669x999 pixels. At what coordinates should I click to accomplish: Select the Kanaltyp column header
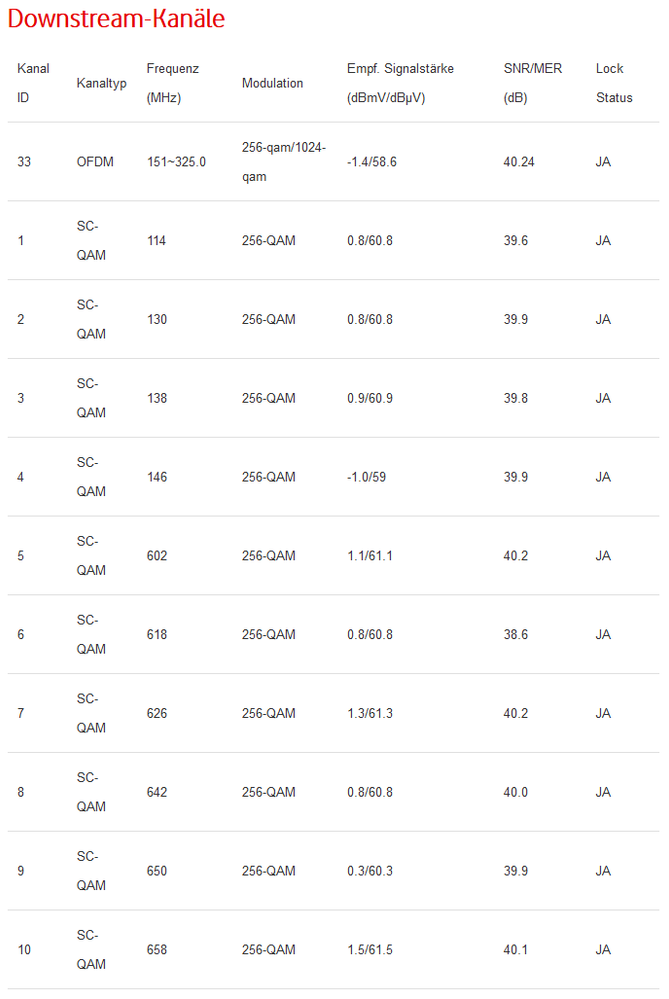click(101, 83)
